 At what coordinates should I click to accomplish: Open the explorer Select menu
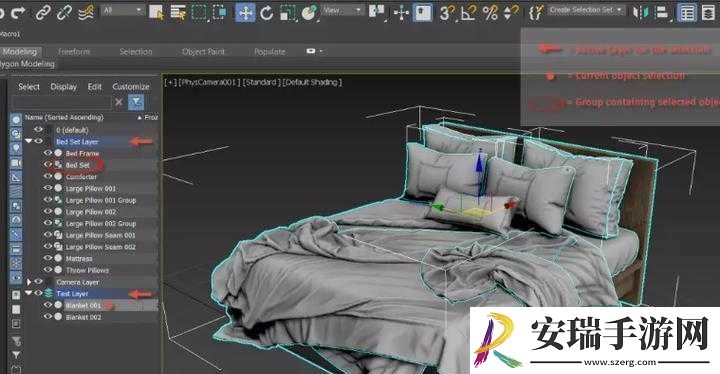click(x=29, y=86)
